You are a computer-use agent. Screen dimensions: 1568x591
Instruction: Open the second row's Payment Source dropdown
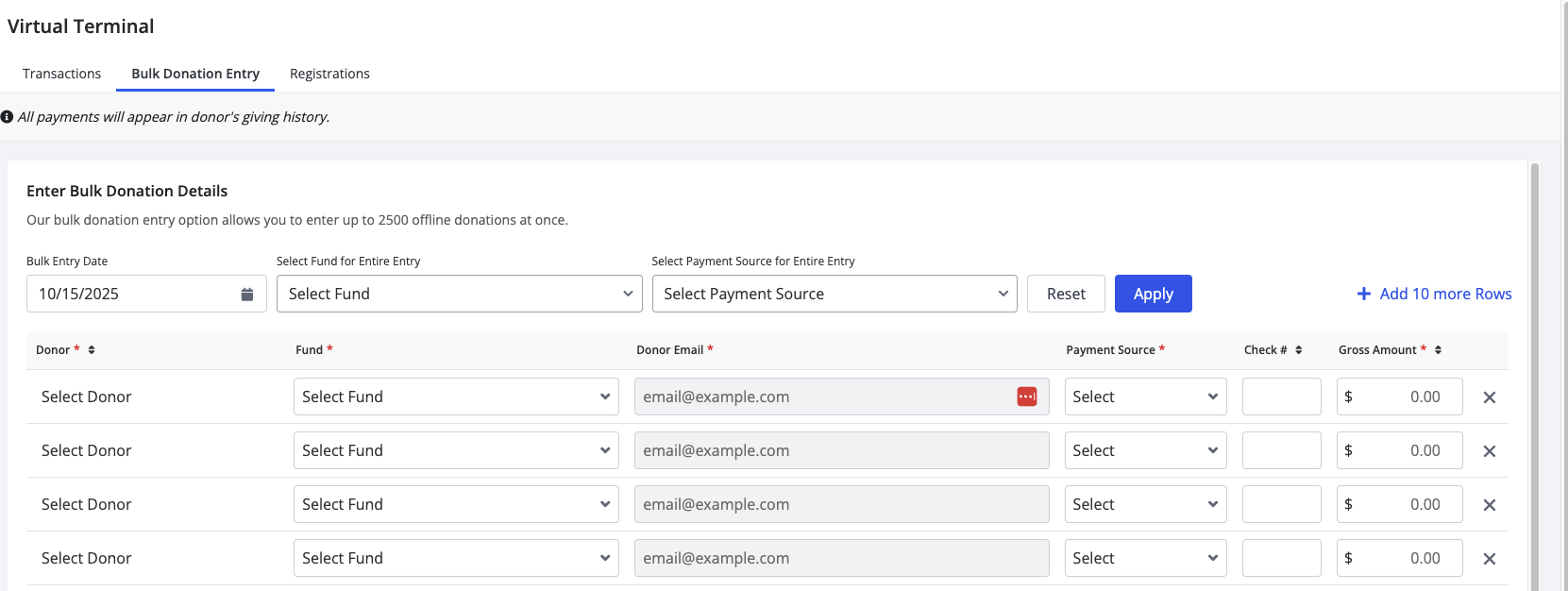coord(1145,450)
